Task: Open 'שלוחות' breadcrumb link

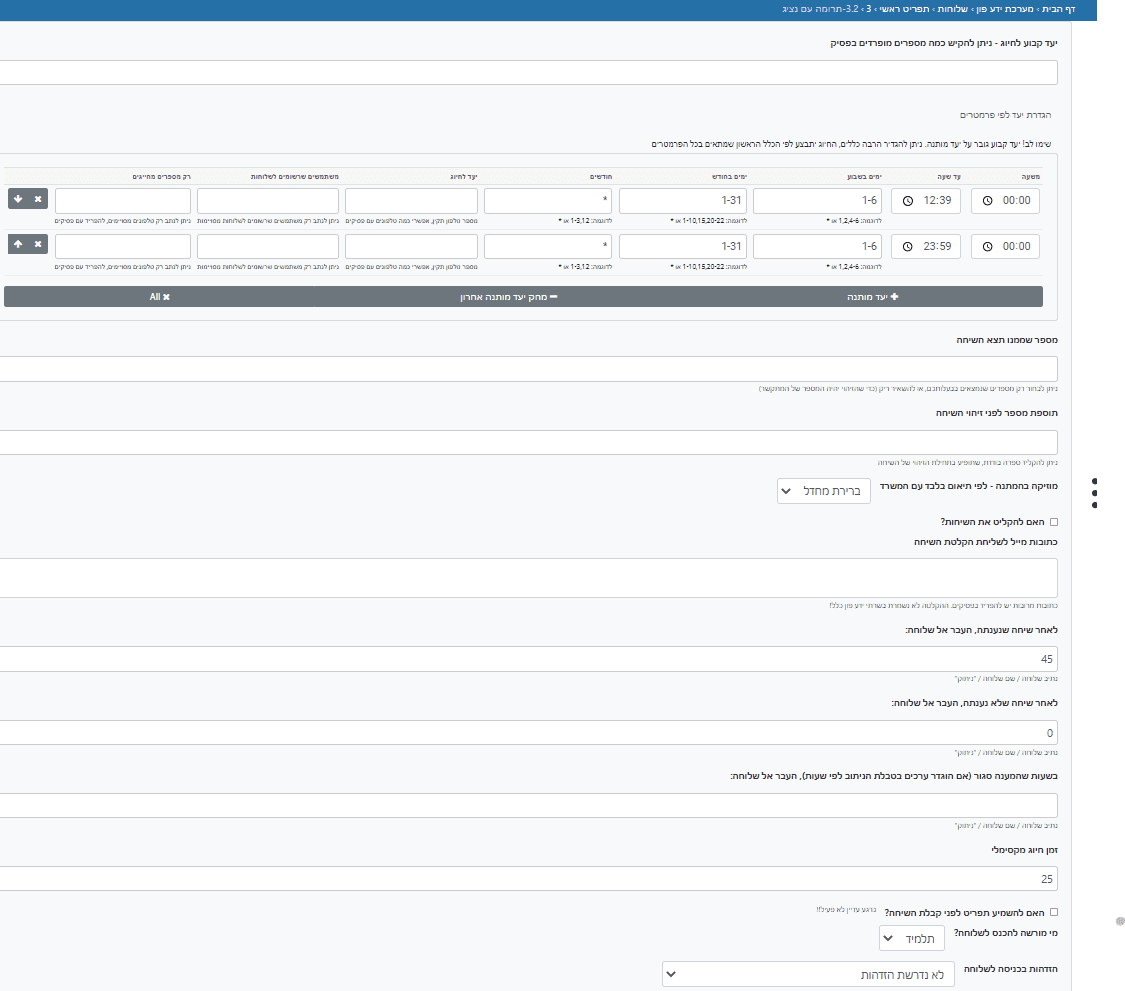Action: click(x=952, y=9)
